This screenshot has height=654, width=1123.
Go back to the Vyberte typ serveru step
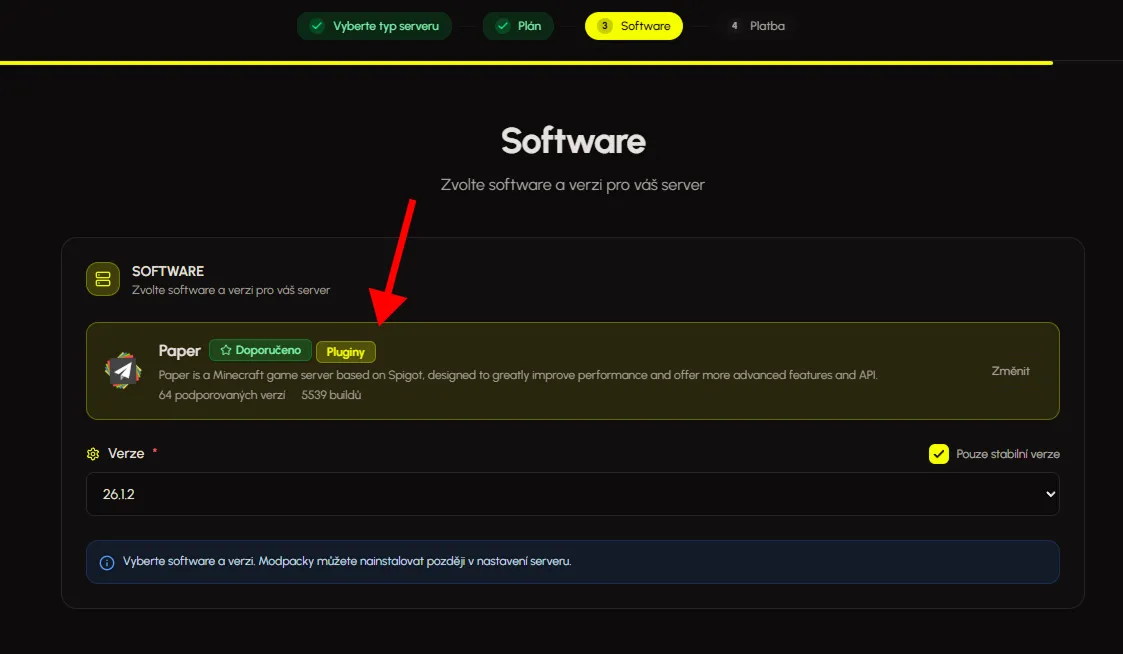click(374, 26)
